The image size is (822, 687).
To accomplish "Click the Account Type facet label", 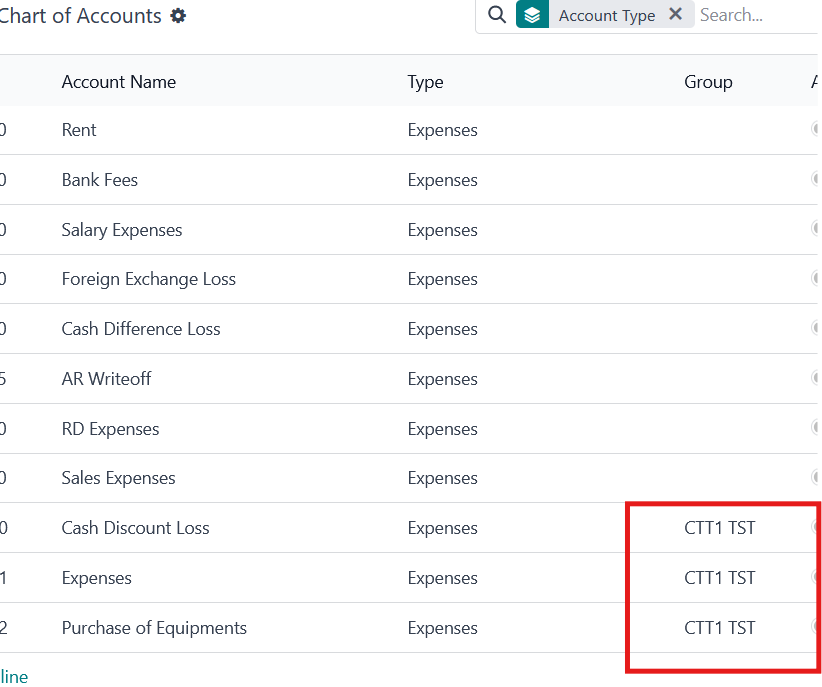I will click(x=606, y=15).
